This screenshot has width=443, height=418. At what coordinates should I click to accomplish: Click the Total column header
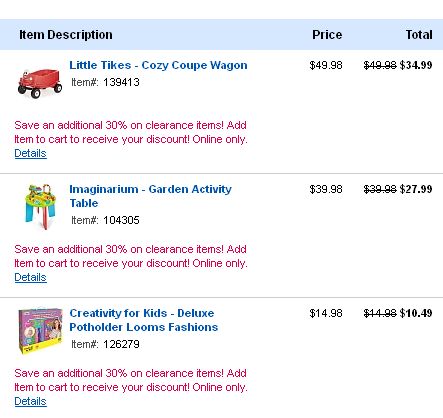coord(419,35)
